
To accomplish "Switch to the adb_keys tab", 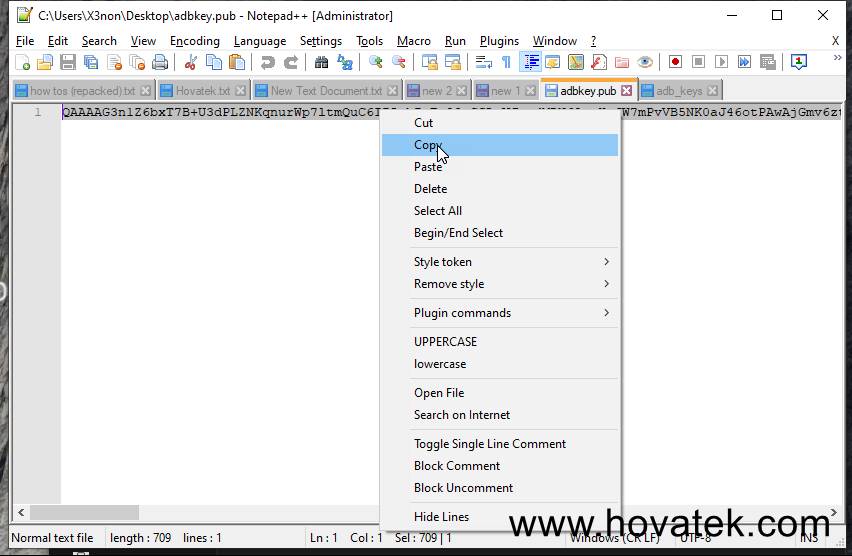I will tap(679, 91).
